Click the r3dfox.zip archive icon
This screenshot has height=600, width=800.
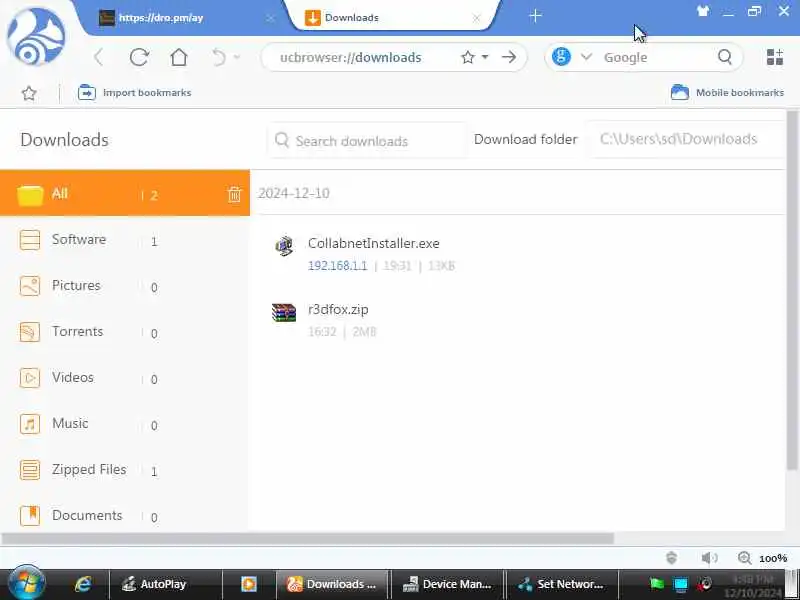point(284,312)
